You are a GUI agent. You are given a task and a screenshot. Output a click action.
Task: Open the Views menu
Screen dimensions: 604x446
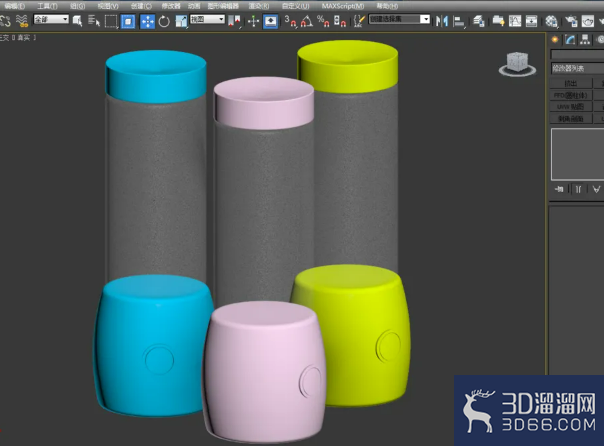tap(108, 6)
